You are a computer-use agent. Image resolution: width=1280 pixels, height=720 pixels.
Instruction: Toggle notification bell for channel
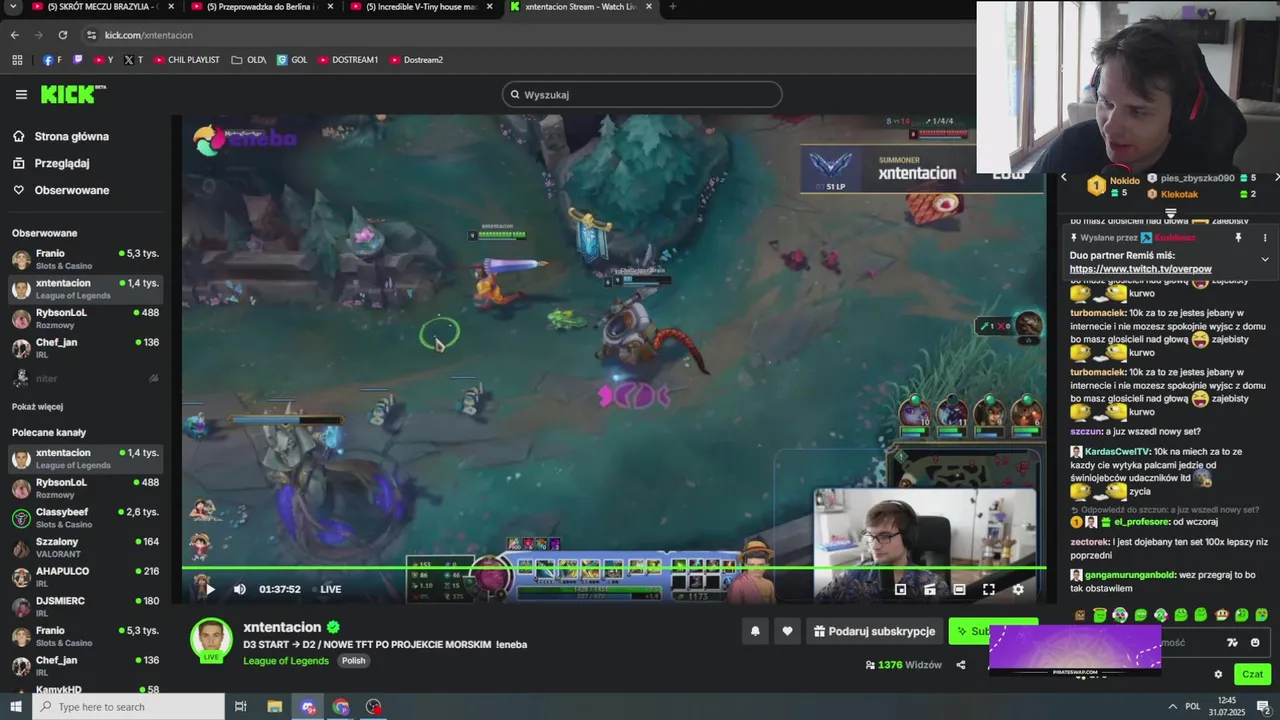[755, 631]
